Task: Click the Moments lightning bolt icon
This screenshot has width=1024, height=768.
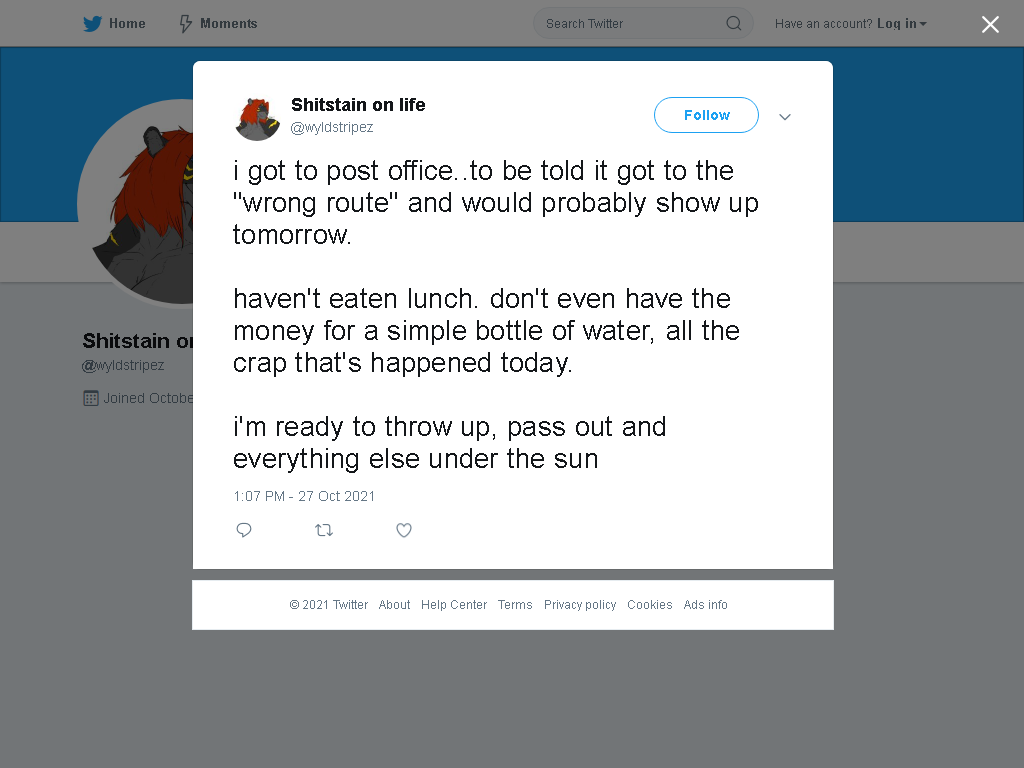Action: click(185, 24)
